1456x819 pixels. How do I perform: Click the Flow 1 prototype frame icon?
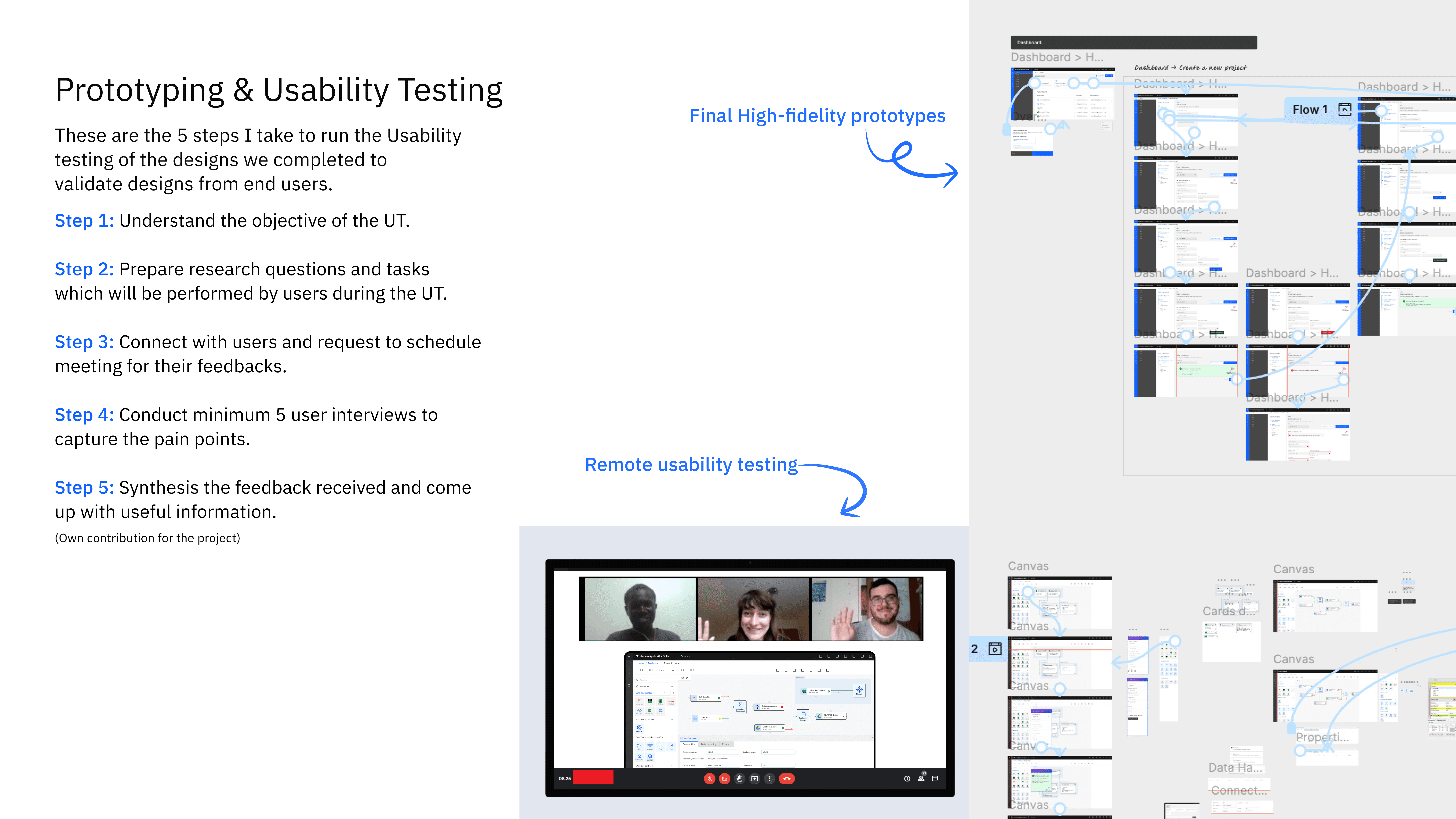pos(1345,110)
